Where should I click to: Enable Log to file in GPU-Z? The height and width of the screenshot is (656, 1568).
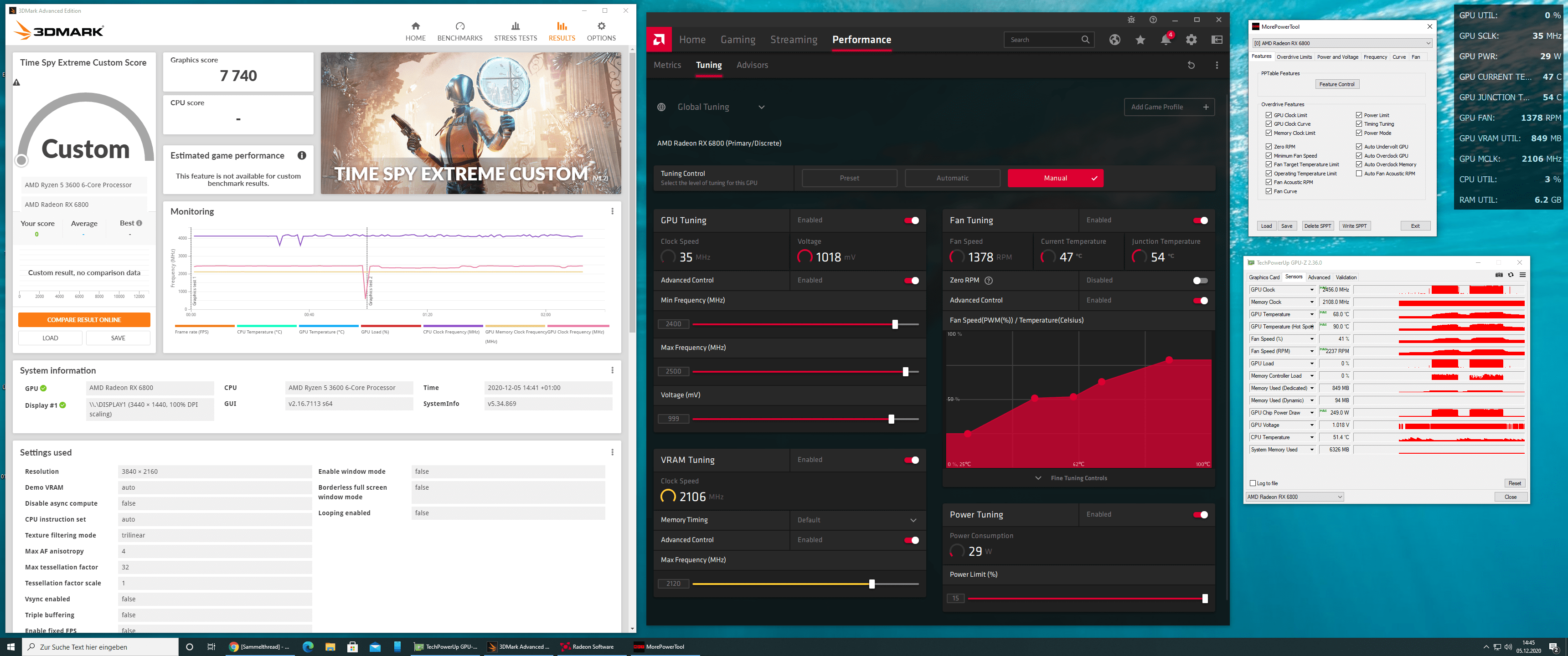(1253, 483)
